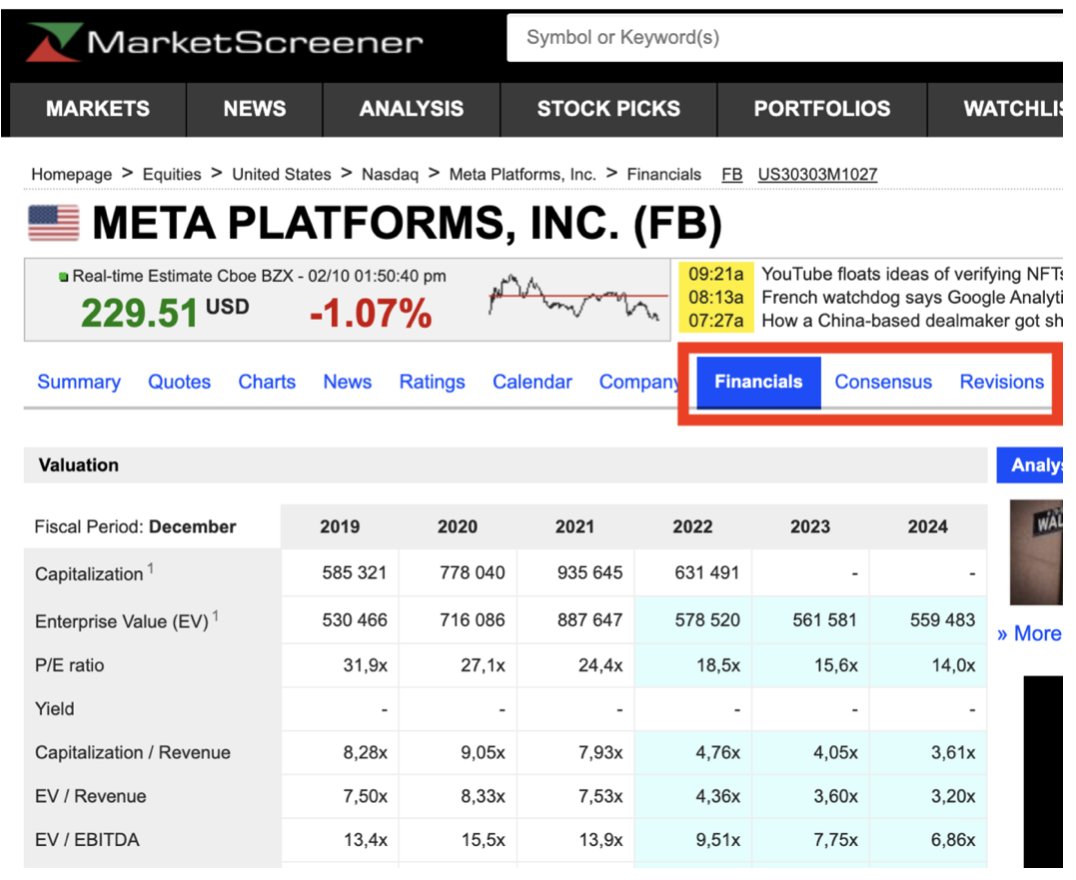1076x880 pixels.
Task: Click the Enterprise Value (EV) row label
Action: [x=121, y=621]
